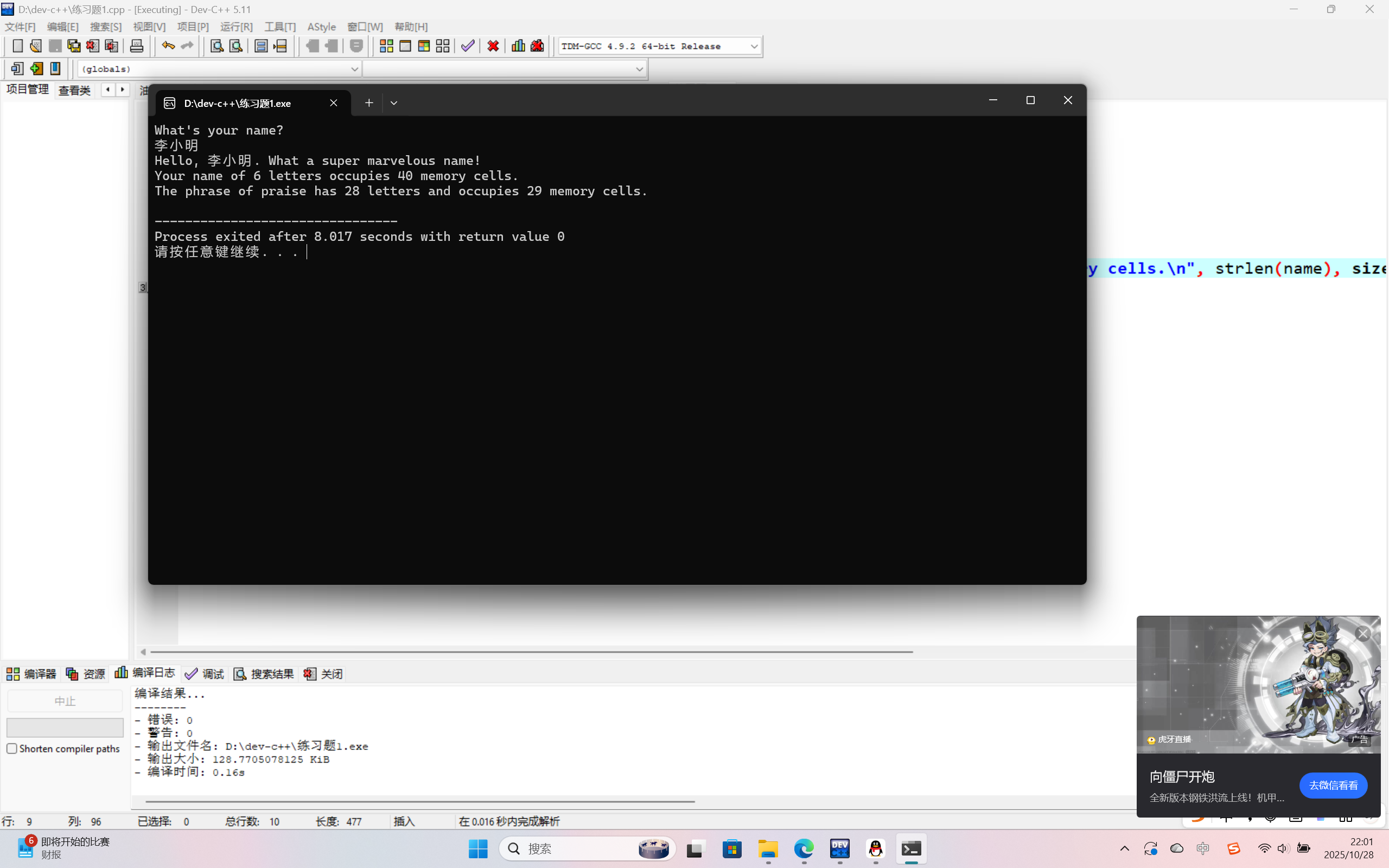
Task: Toggle Shorten compiler paths checkbox
Action: pyautogui.click(x=11, y=749)
